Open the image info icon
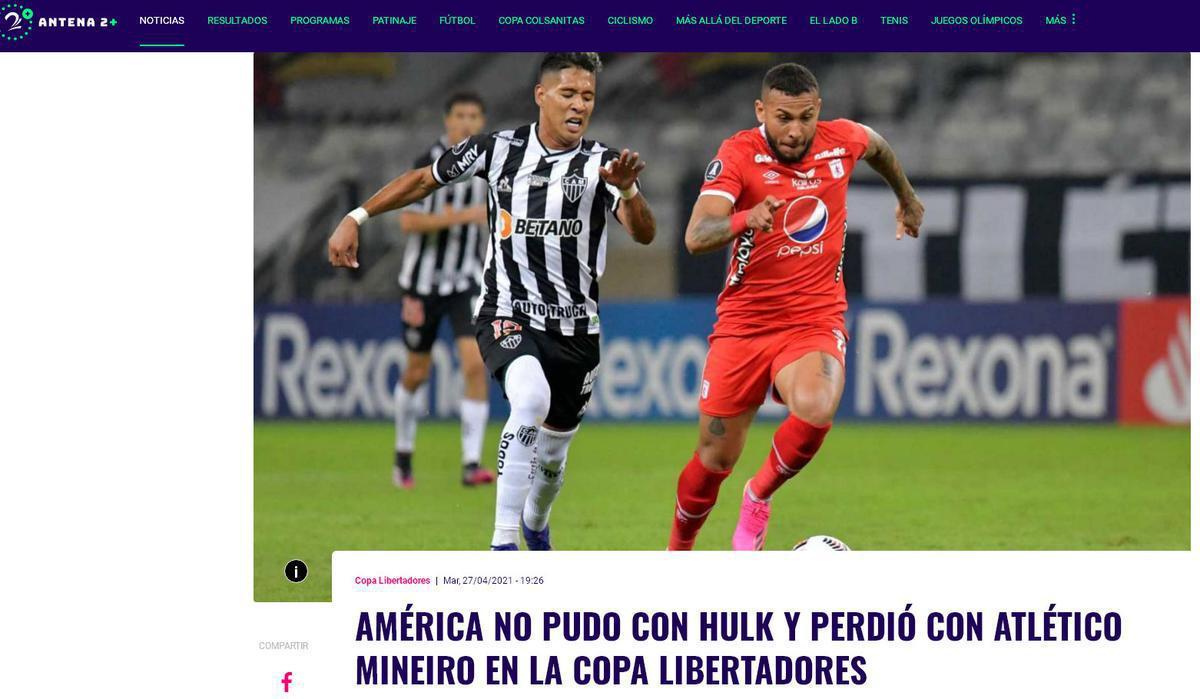Viewport: 1200px width, 699px height. 296,571
